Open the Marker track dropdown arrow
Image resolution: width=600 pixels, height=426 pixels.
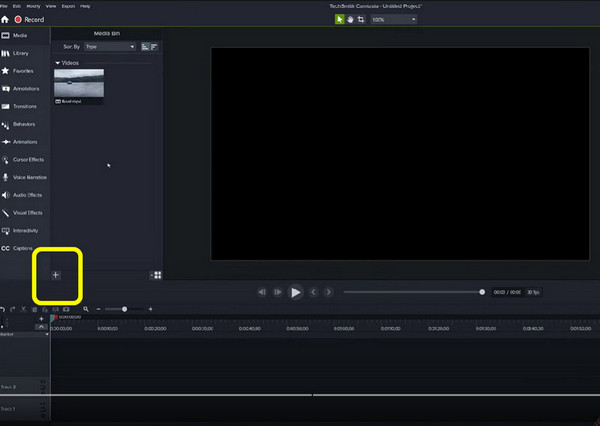pyautogui.click(x=47, y=335)
